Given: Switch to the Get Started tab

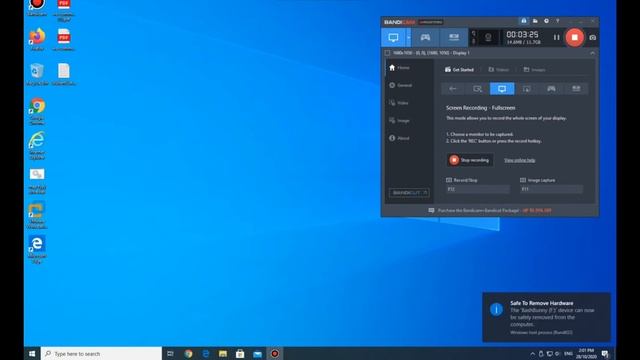Looking at the screenshot, I should point(459,70).
